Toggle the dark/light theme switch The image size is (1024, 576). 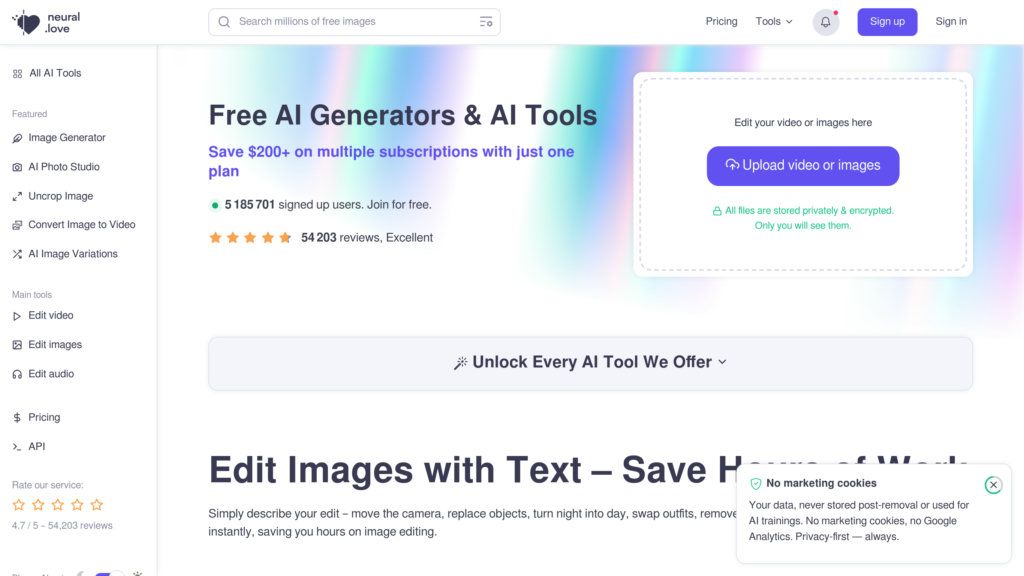[108, 573]
